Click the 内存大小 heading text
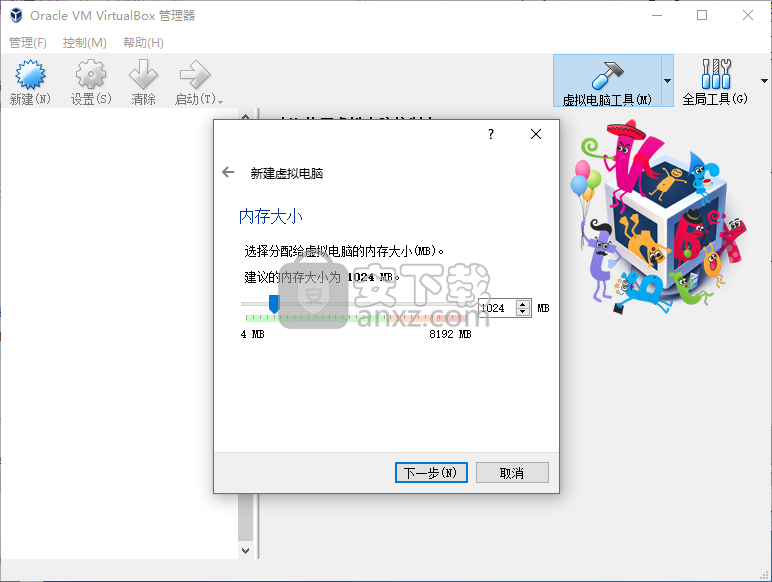 coord(270,216)
